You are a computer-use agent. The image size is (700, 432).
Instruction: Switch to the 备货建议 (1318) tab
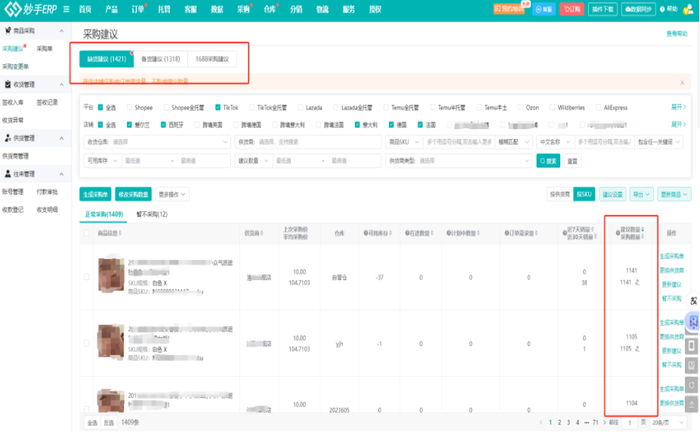pyautogui.click(x=160, y=59)
